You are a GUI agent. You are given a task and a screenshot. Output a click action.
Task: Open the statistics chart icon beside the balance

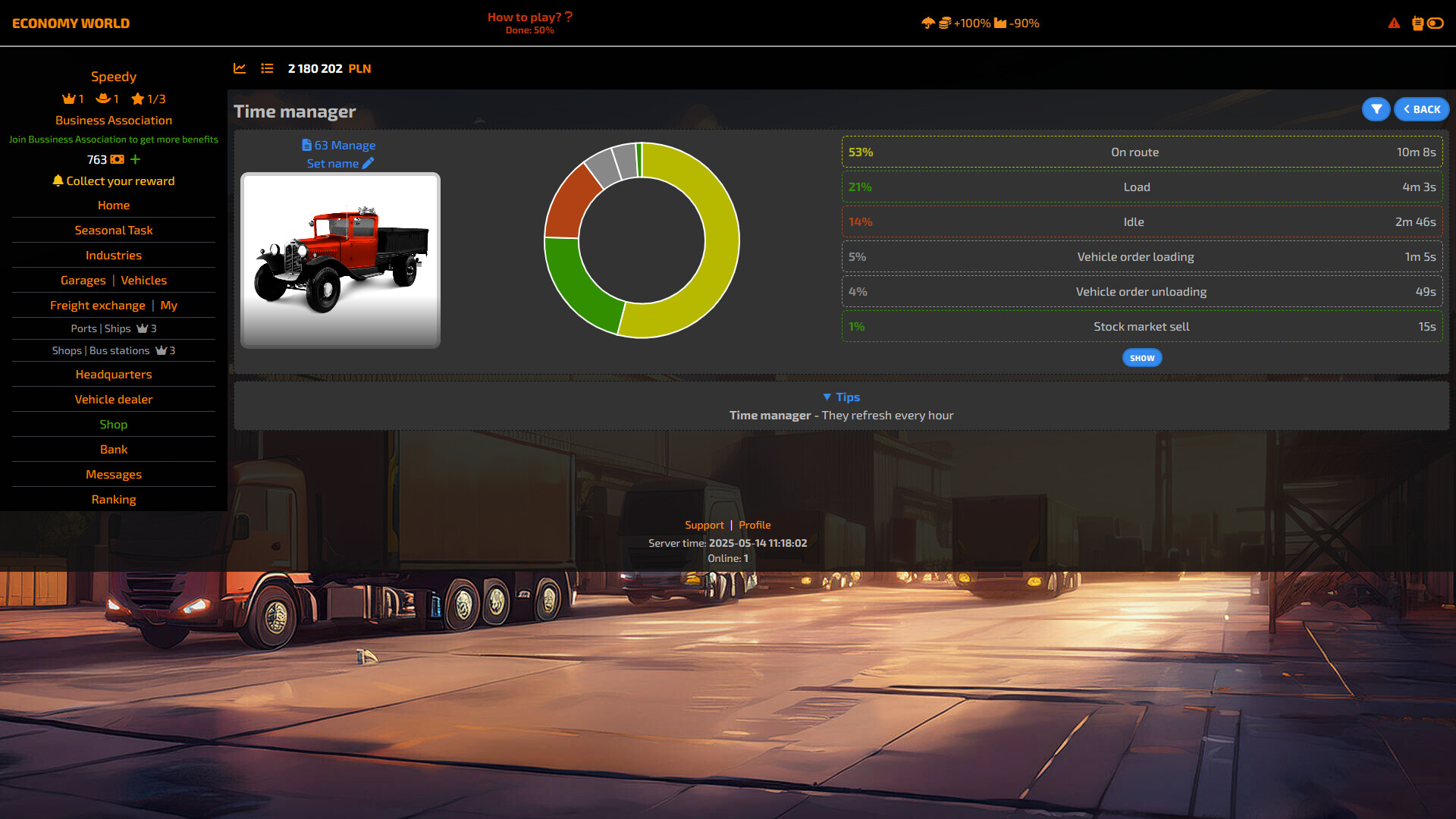pyautogui.click(x=240, y=68)
